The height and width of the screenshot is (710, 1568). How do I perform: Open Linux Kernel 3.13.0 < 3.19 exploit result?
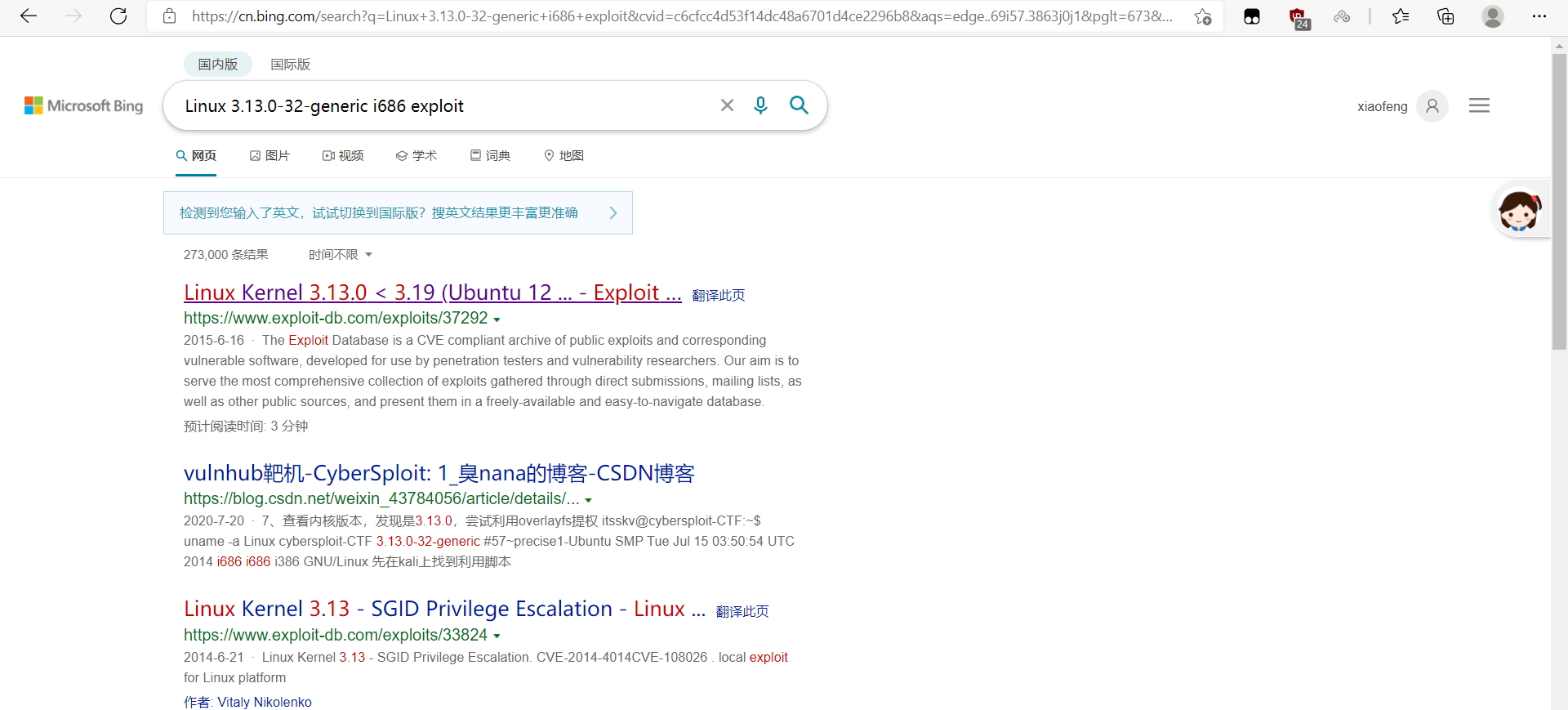(x=432, y=292)
